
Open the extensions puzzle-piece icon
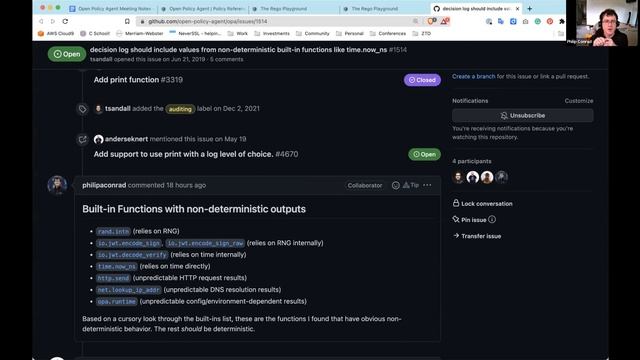coord(562,21)
